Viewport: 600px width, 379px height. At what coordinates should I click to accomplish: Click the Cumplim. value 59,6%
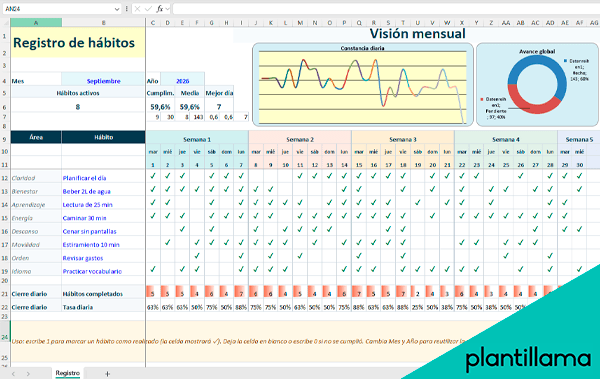[160, 106]
